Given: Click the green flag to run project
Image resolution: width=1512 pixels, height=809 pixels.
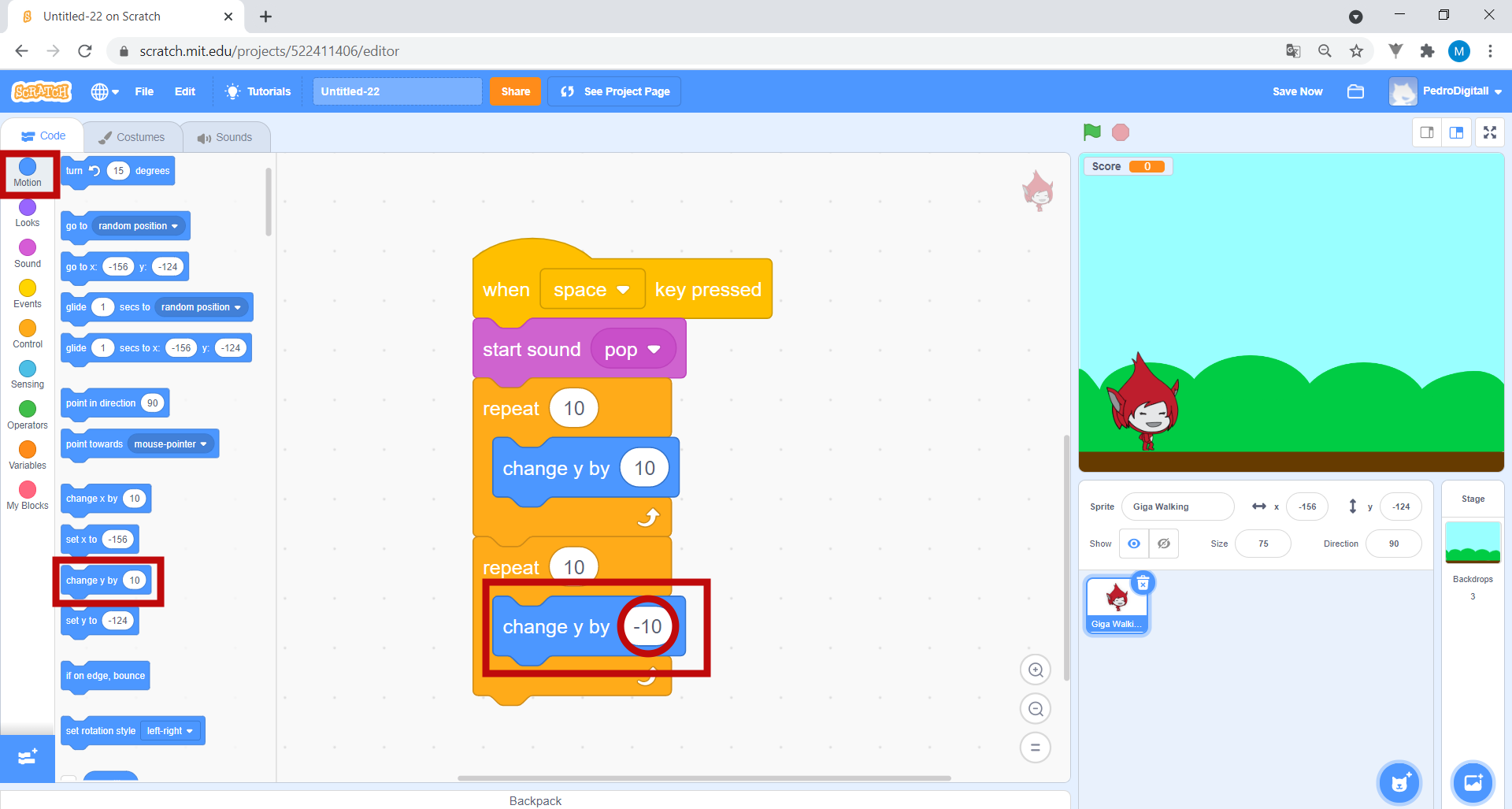Looking at the screenshot, I should coord(1091,132).
